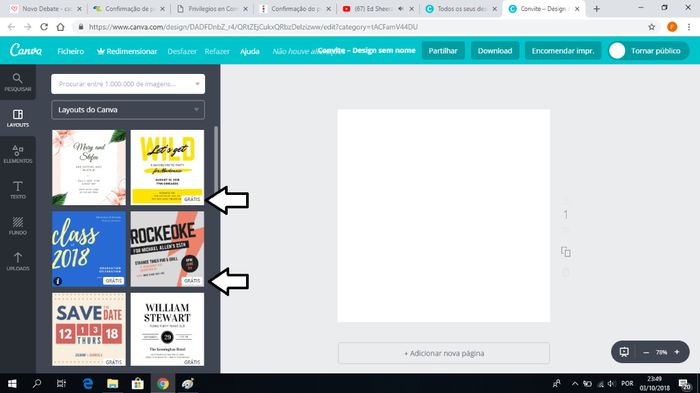Click the Encomendar impr. button
The height and width of the screenshot is (393, 700).
(562, 50)
